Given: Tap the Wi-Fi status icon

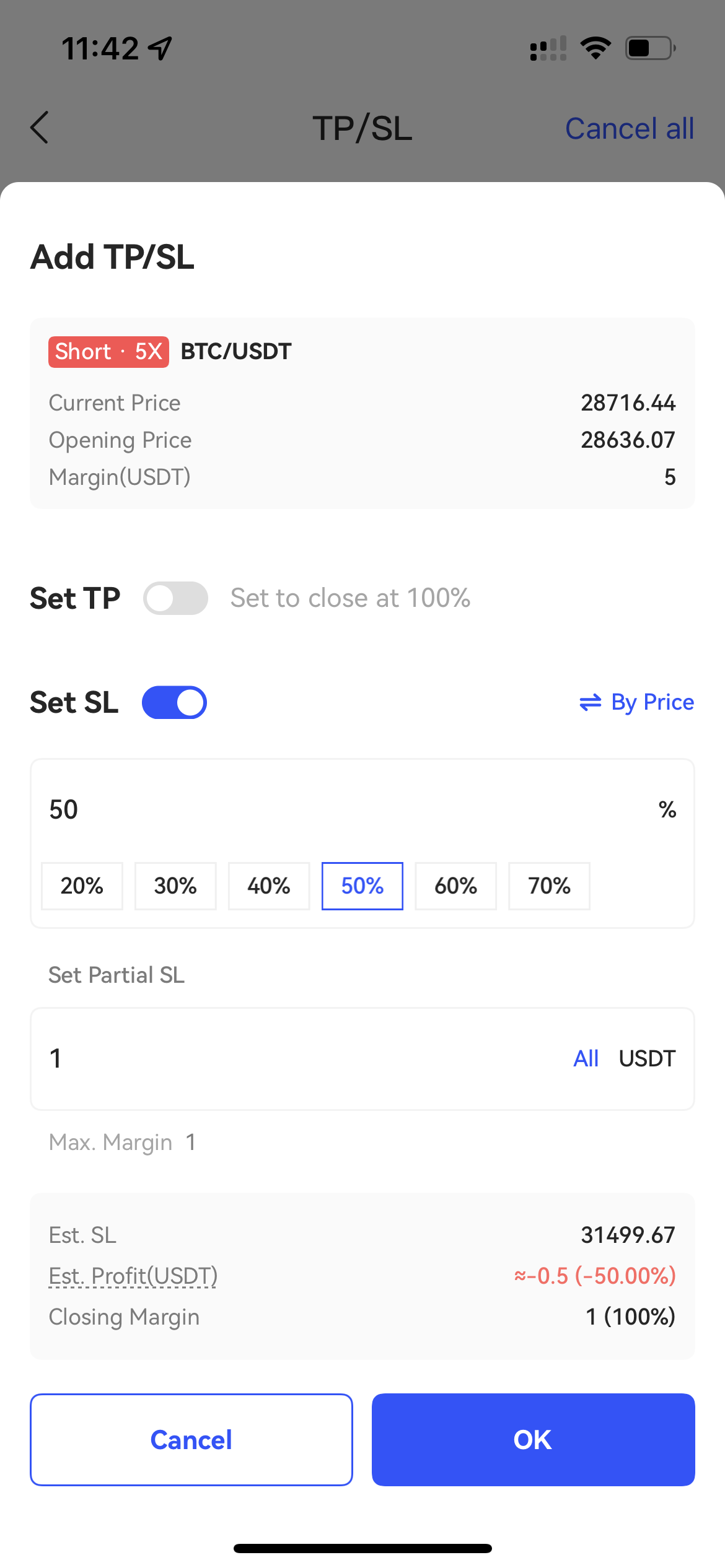Looking at the screenshot, I should point(595,48).
